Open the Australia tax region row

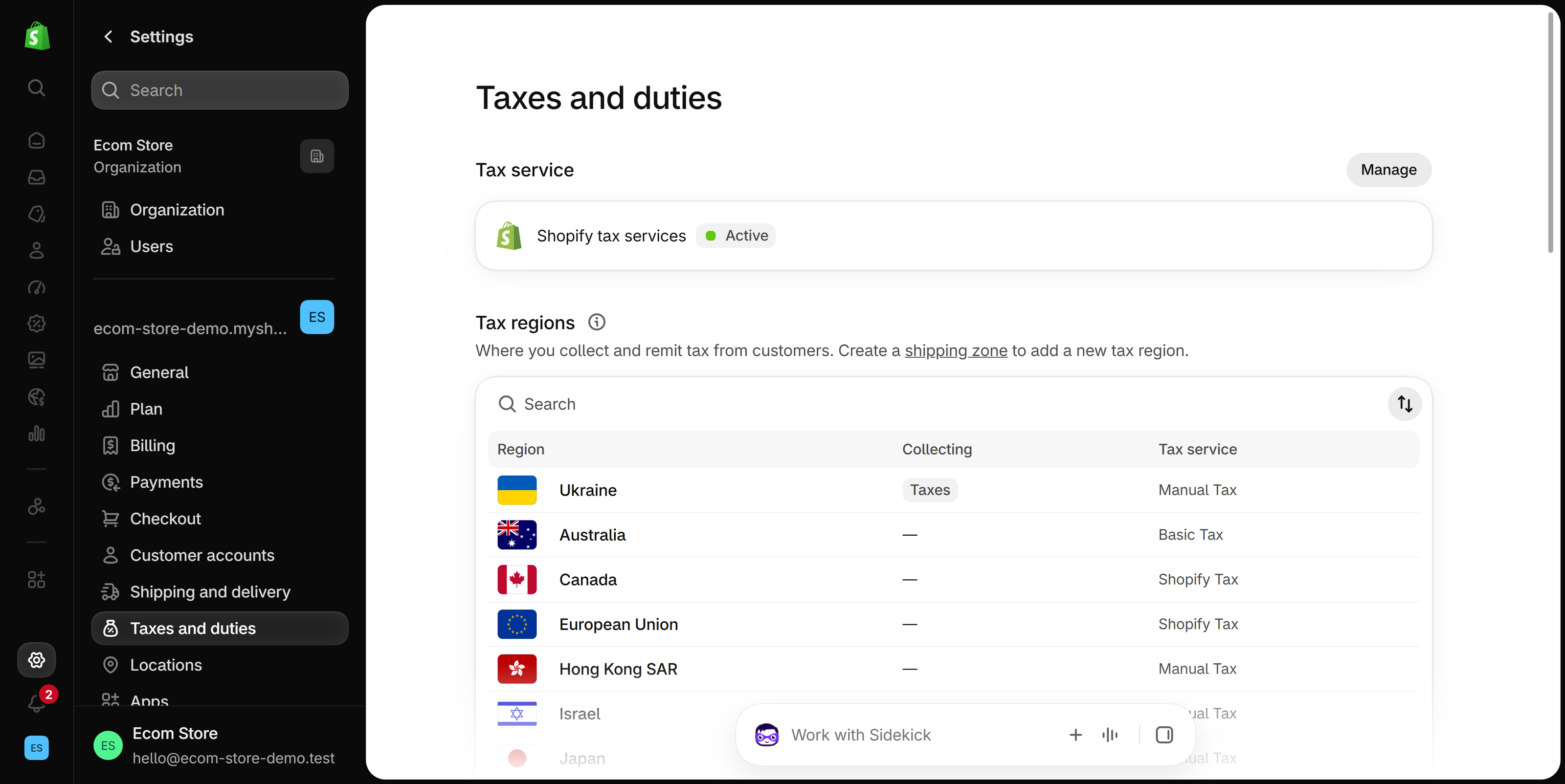[x=954, y=535]
